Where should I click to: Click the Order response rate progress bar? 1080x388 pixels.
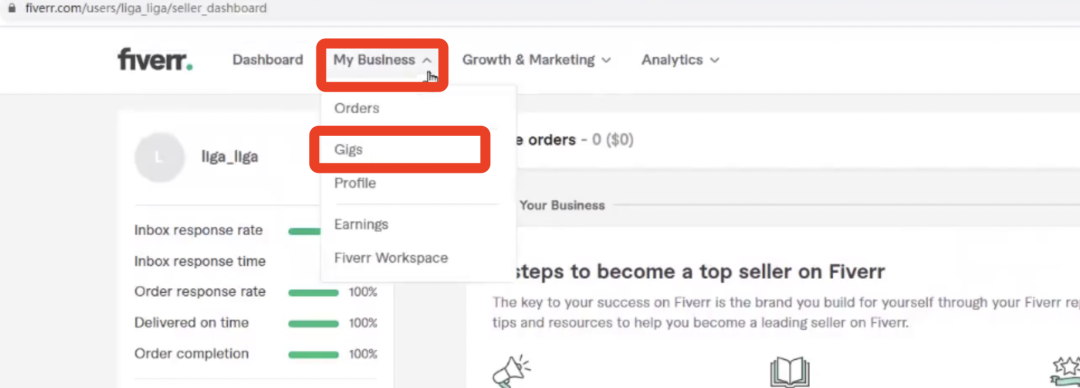point(313,292)
